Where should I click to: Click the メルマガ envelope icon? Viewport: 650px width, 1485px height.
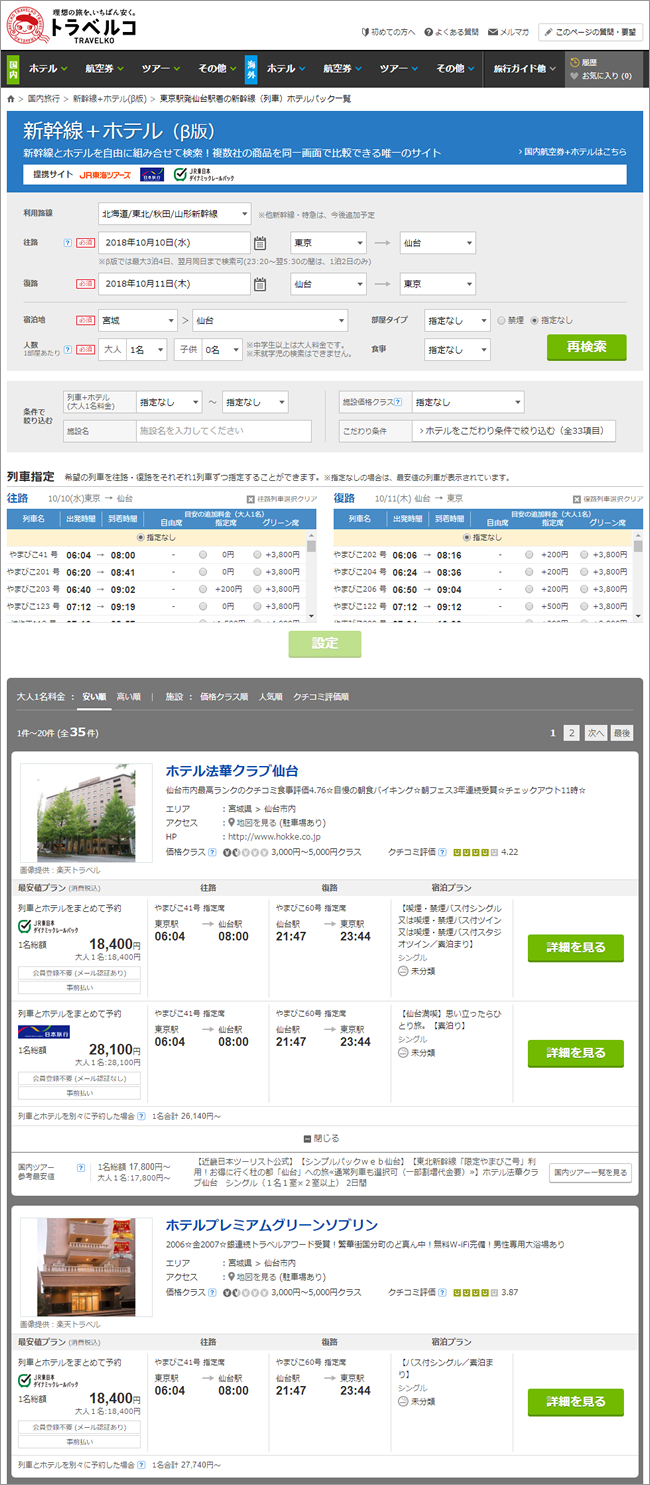tap(492, 33)
